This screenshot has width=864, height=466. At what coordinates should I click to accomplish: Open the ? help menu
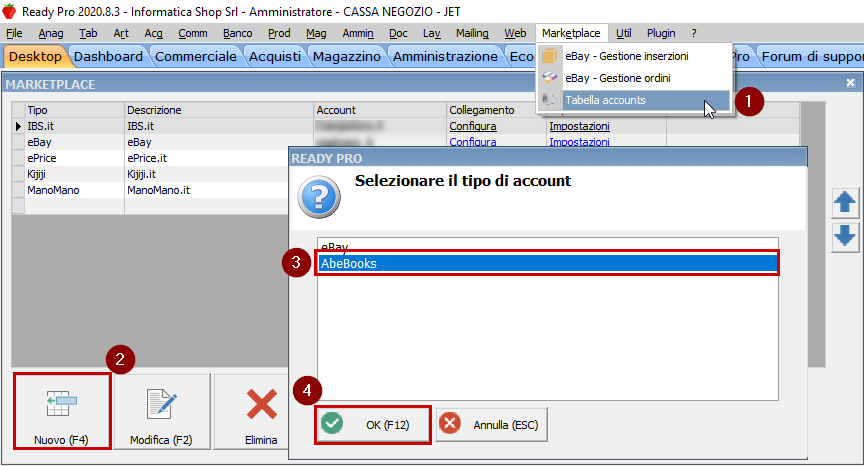pos(694,33)
